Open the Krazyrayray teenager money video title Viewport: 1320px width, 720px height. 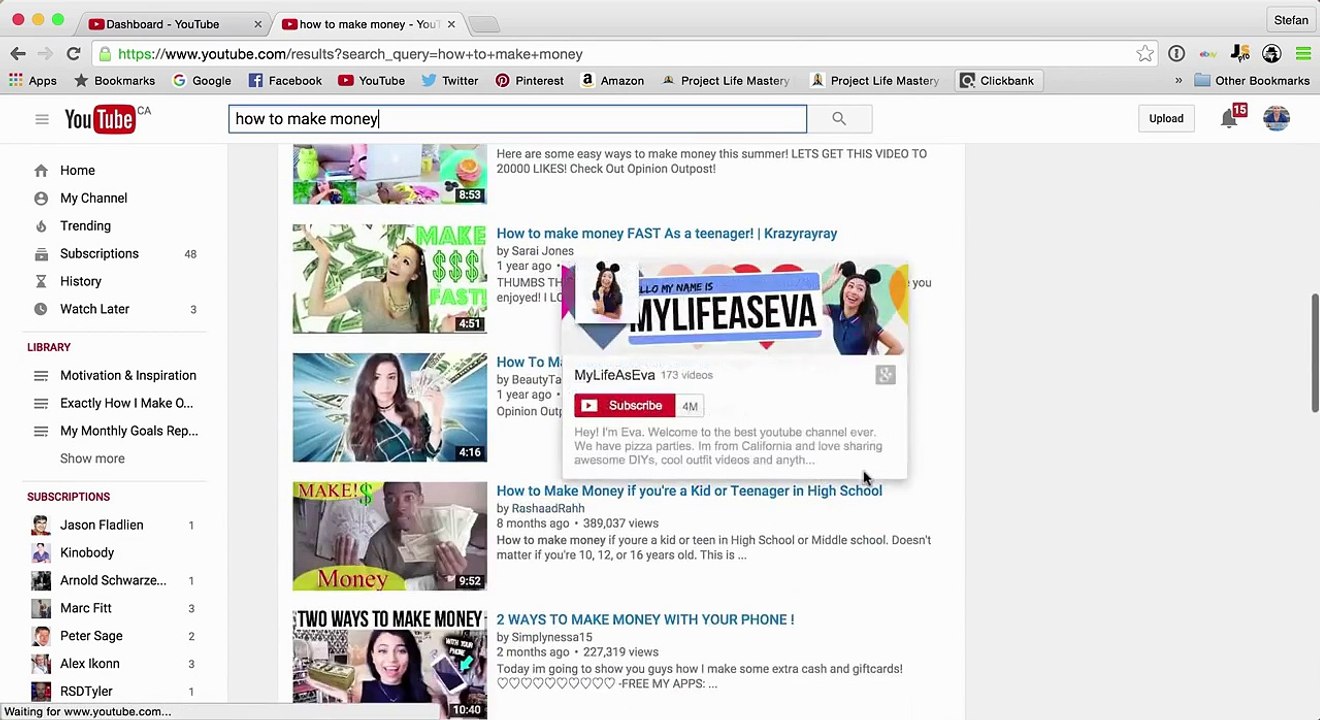(667, 234)
